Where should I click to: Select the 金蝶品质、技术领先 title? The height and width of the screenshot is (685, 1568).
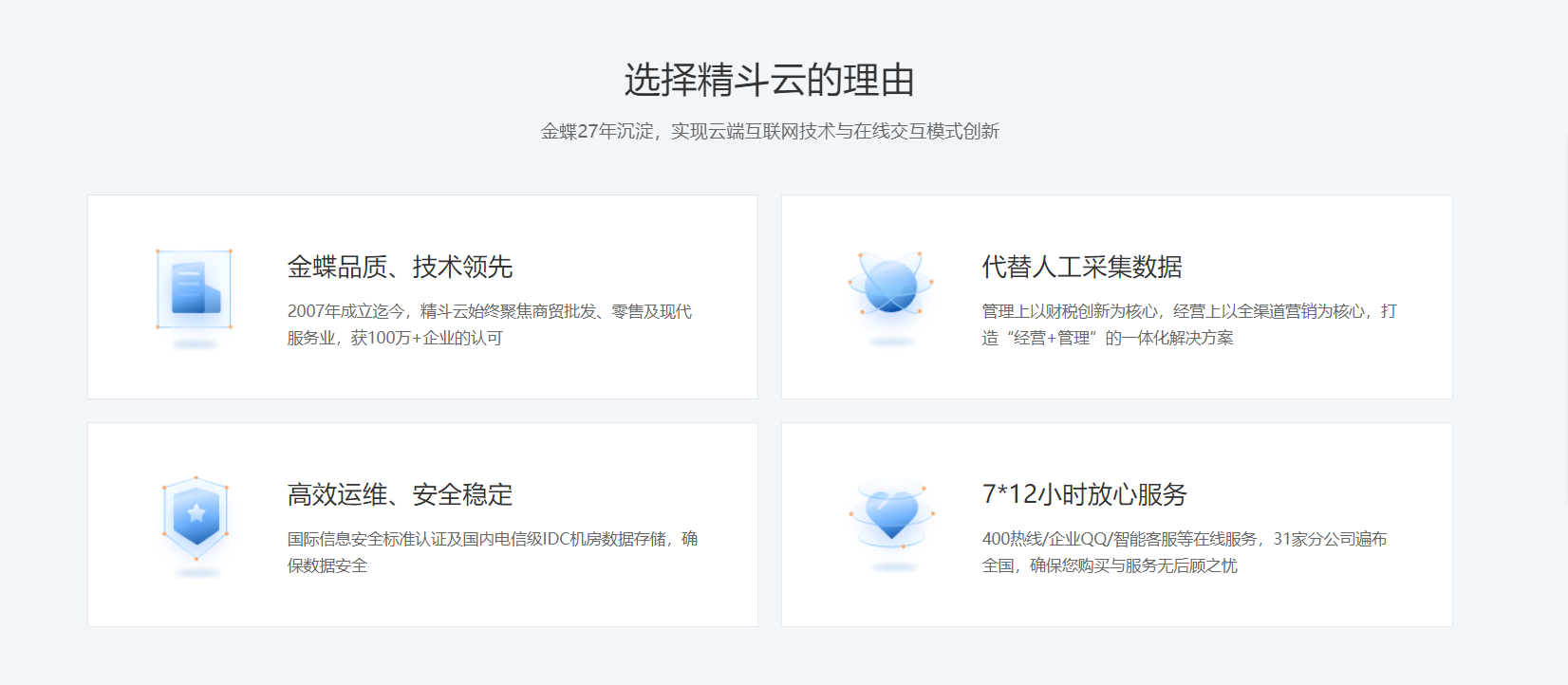coord(400,267)
